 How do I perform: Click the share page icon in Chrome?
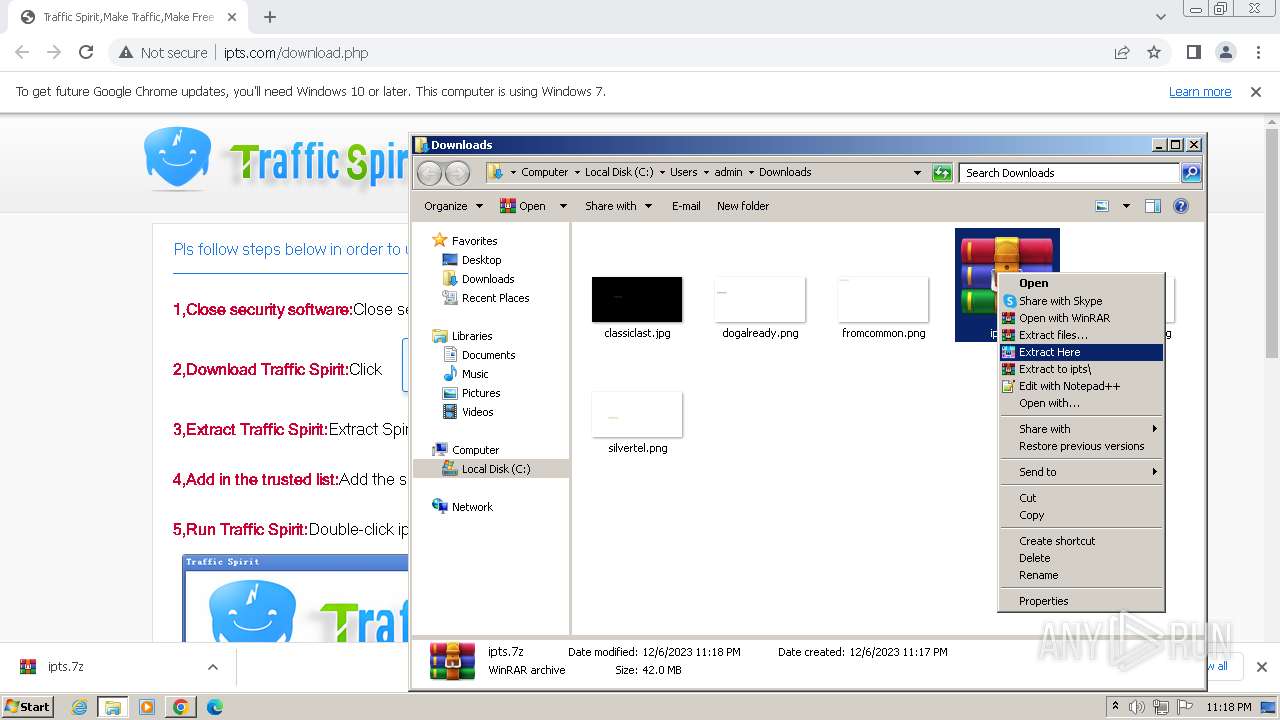[x=1122, y=53]
